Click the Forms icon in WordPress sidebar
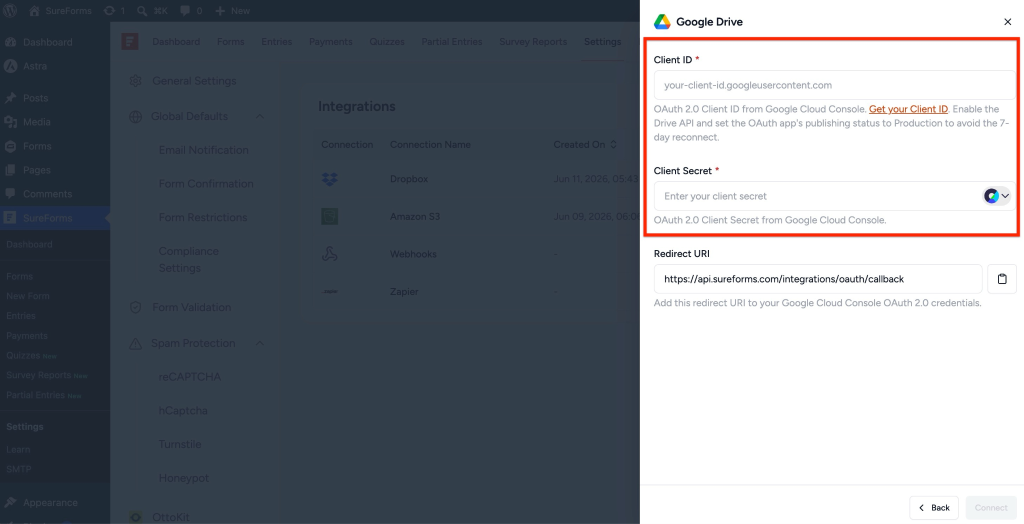Image resolution: width=1024 pixels, height=524 pixels. tap(10, 146)
